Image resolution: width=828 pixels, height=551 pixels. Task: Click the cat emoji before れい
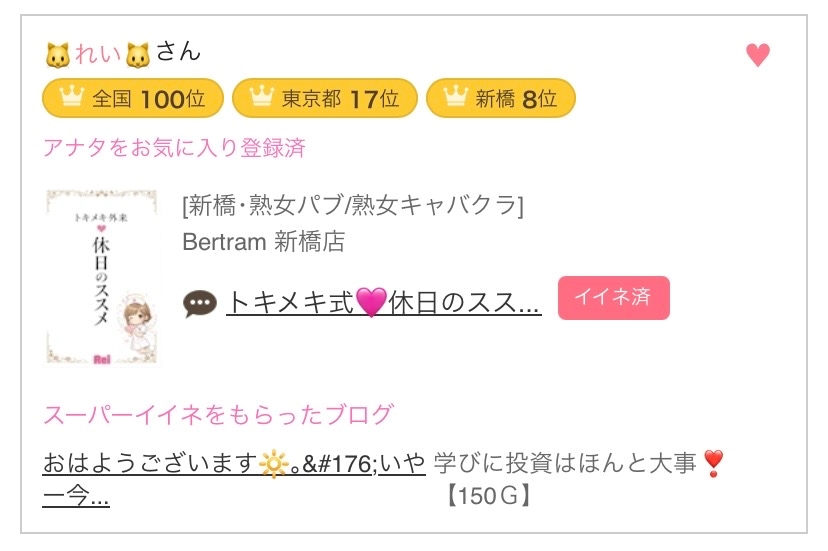click(x=59, y=54)
